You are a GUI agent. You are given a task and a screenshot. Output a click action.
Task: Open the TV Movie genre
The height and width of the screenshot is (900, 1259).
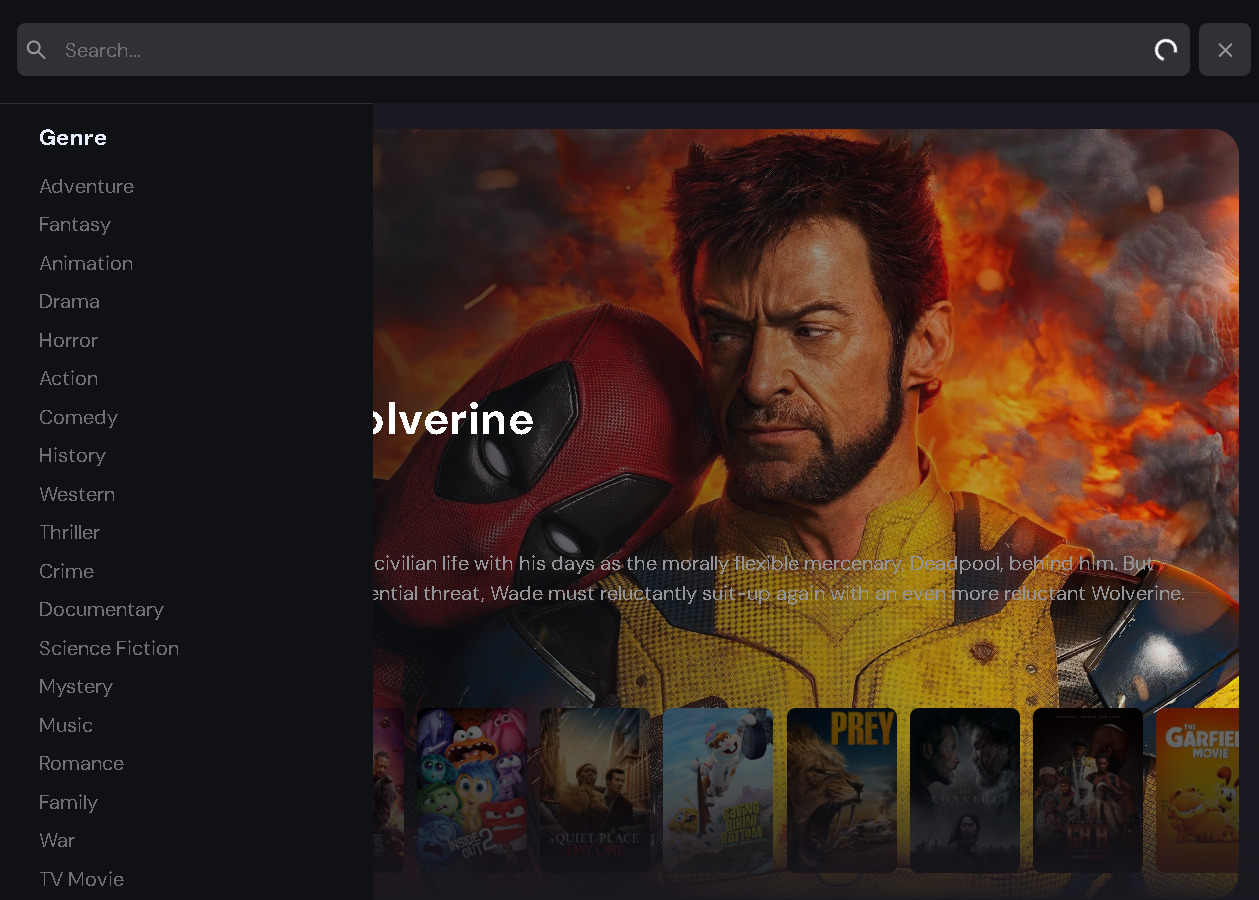point(81,879)
